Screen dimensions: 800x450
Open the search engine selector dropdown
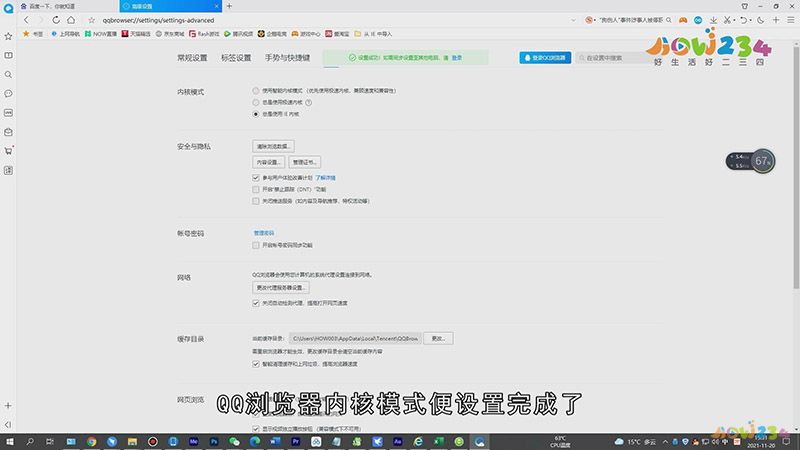[590, 20]
